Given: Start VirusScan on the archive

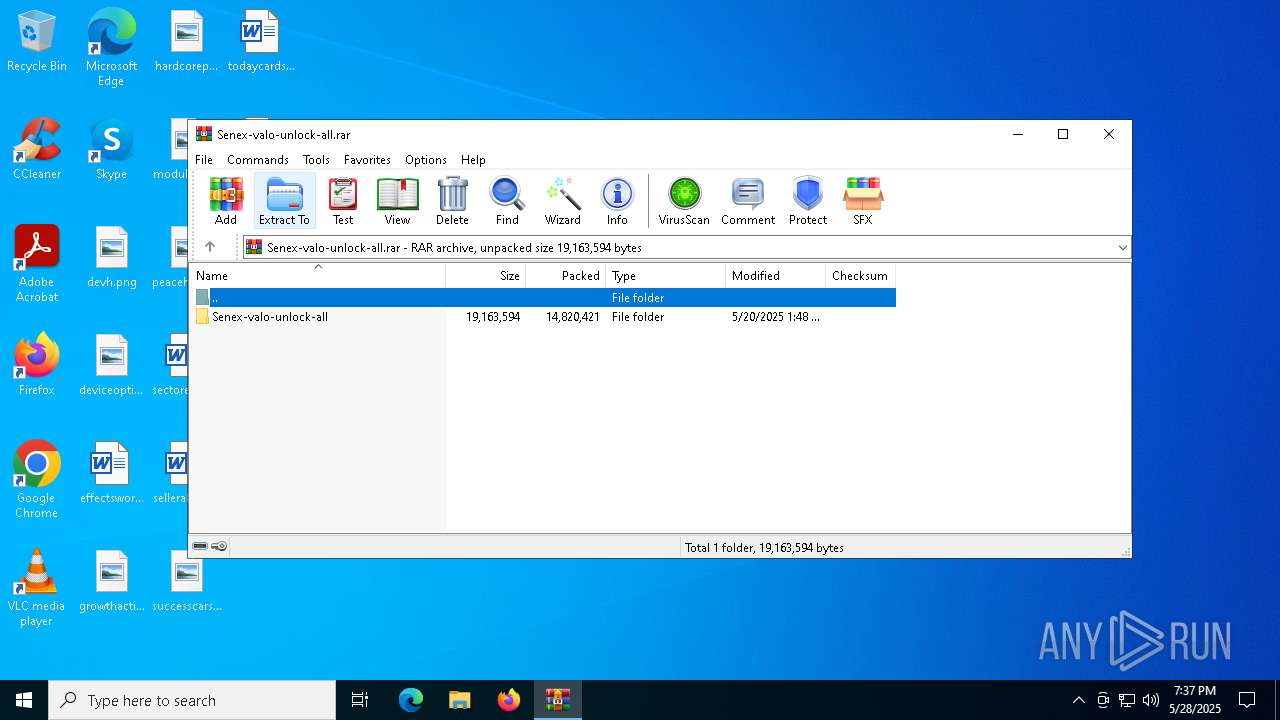Looking at the screenshot, I should (684, 201).
